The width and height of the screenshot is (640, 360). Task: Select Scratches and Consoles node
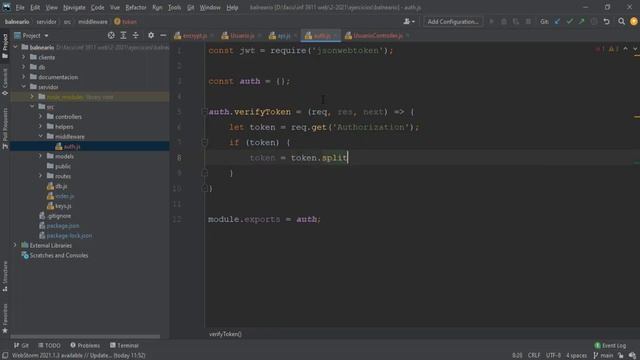pos(58,256)
